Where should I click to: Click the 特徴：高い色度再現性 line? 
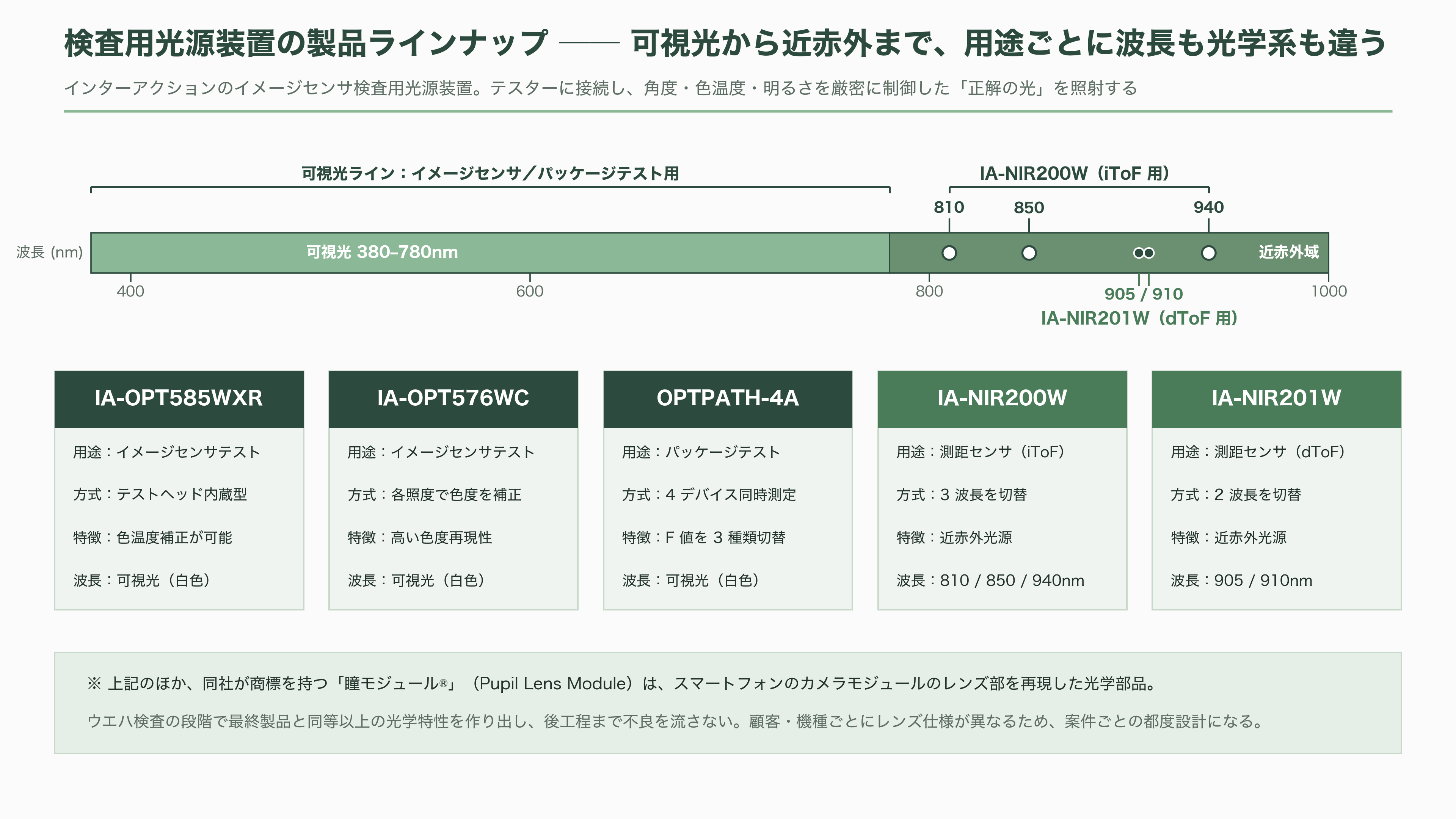pyautogui.click(x=420, y=538)
